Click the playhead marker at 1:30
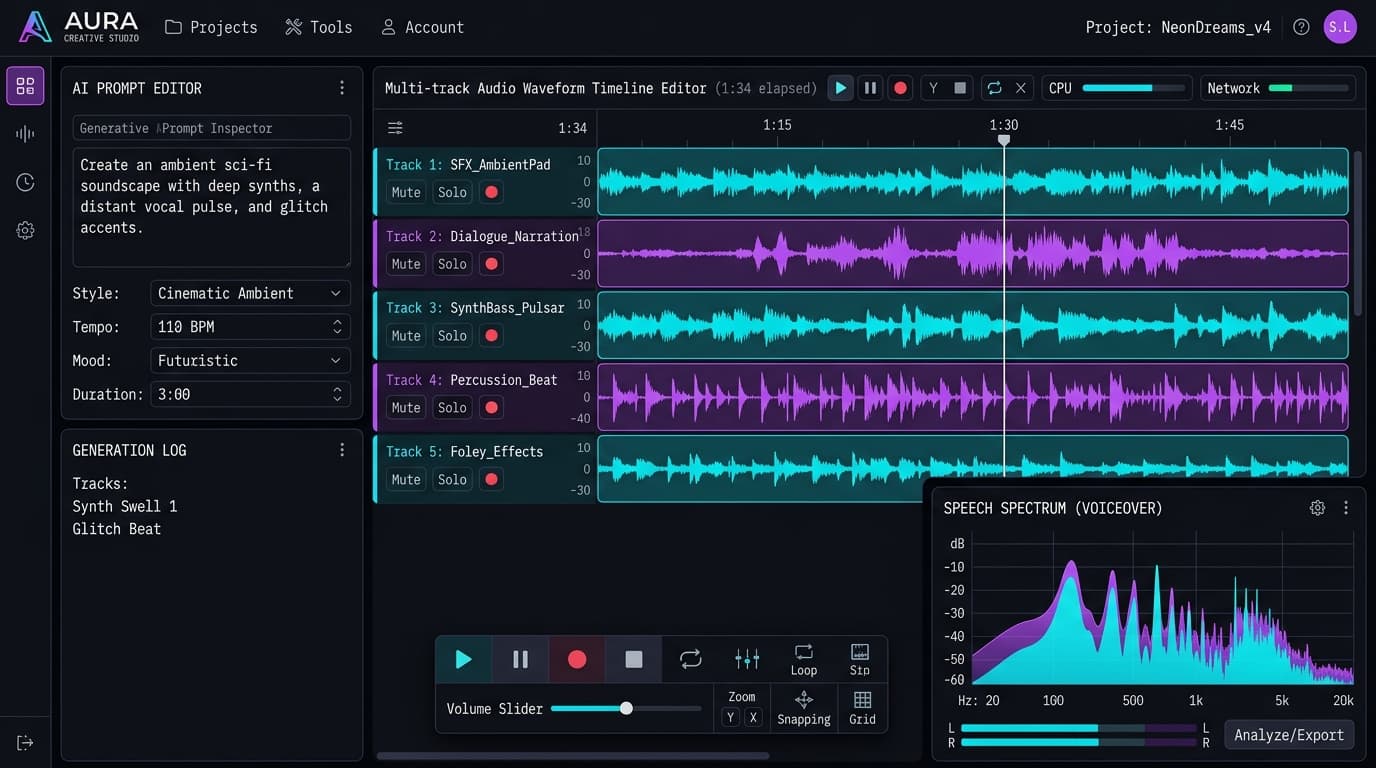 1004,141
